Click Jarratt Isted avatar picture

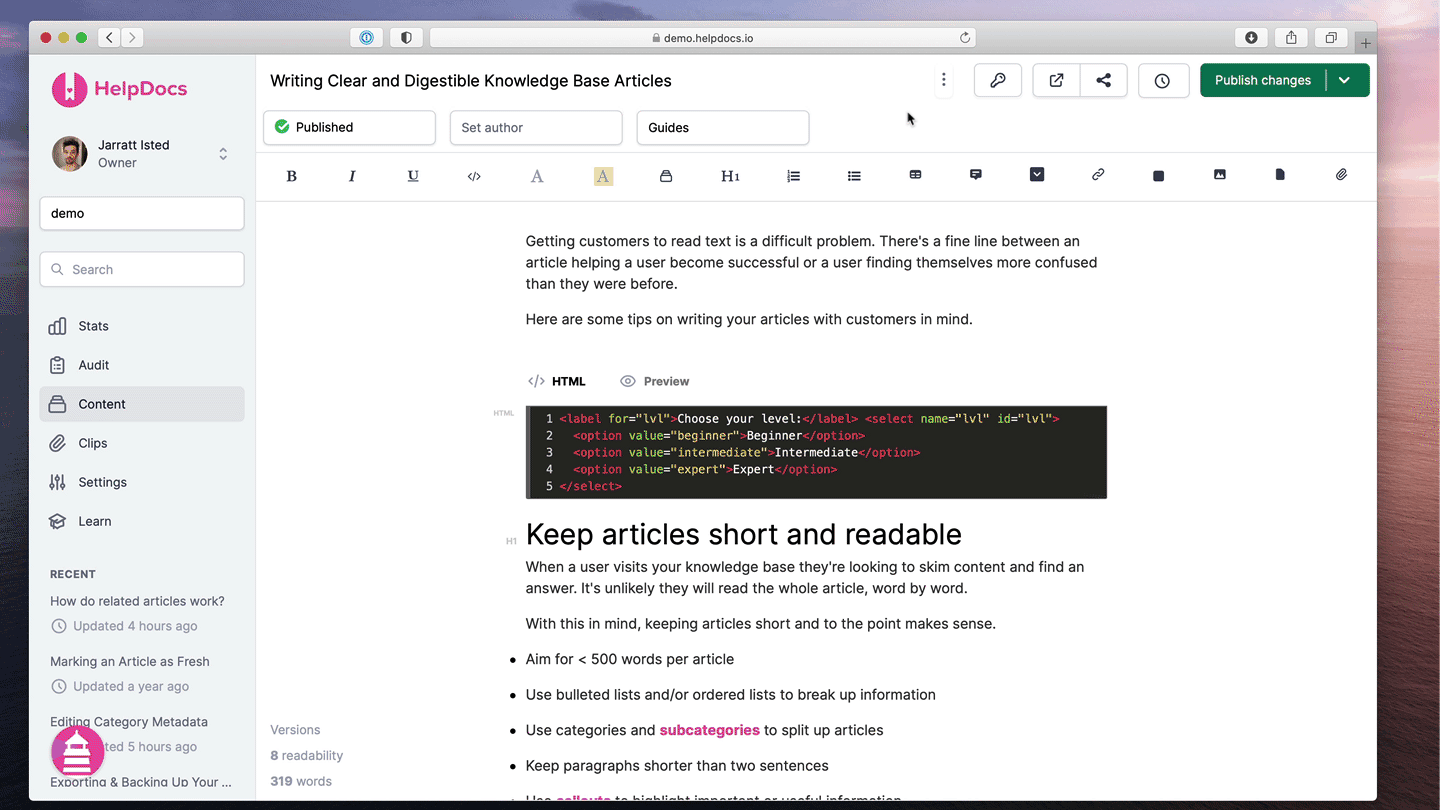(x=70, y=154)
